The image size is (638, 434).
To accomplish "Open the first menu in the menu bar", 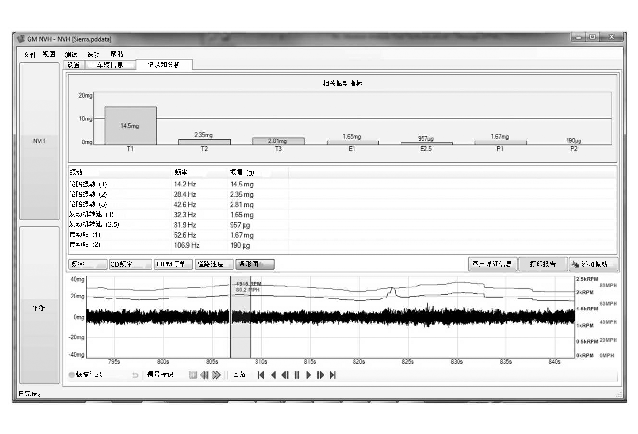I will (29, 53).
